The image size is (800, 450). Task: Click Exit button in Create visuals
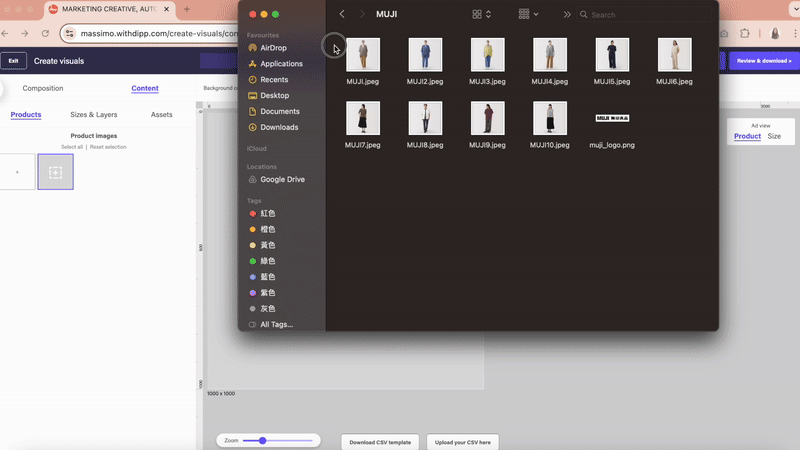point(13,61)
